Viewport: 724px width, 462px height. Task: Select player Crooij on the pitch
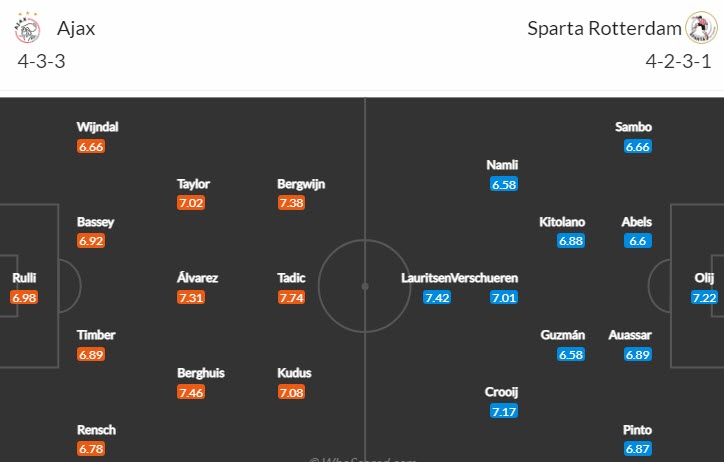[x=502, y=392]
